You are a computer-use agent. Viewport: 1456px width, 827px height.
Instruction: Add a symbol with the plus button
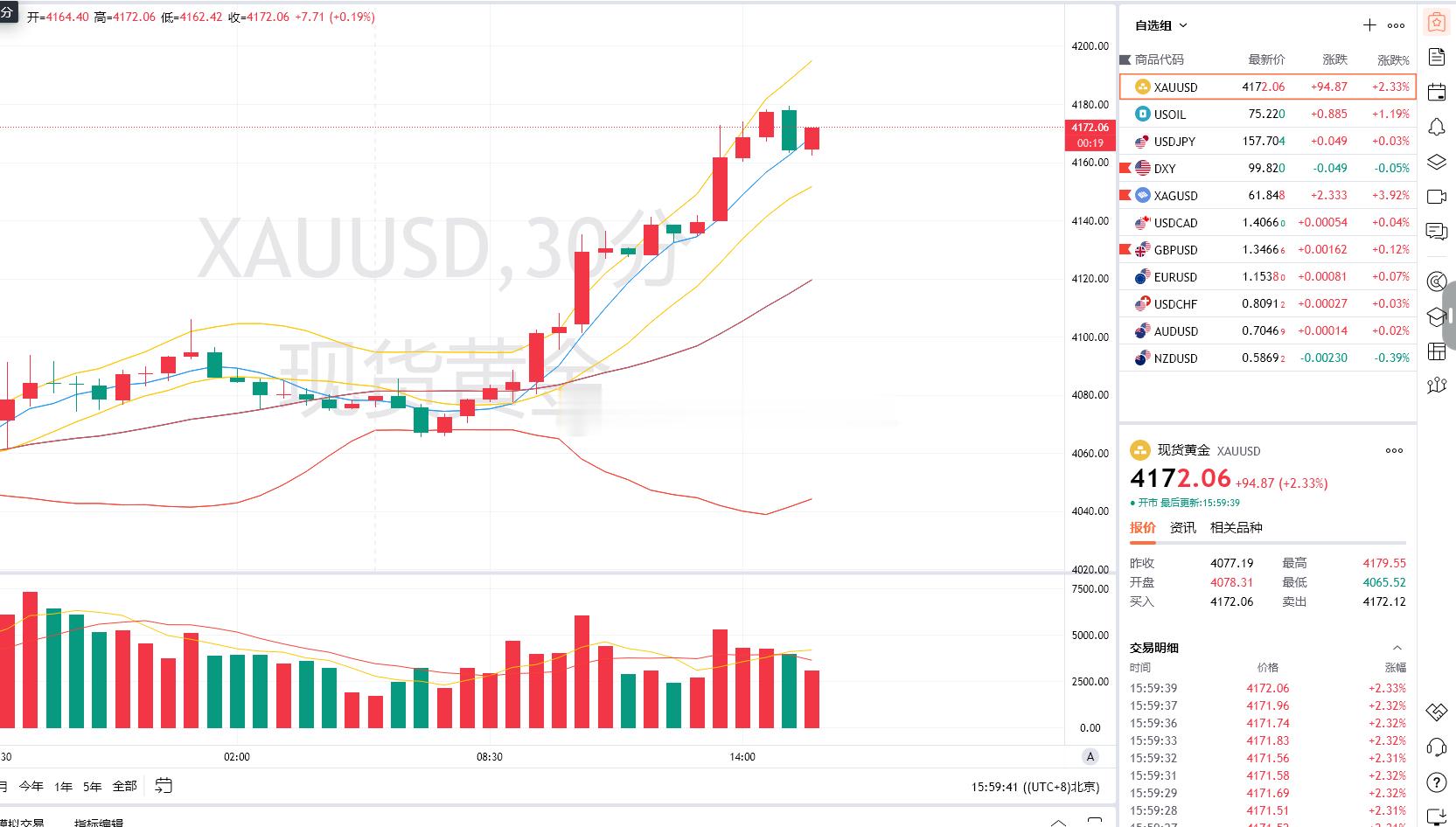(x=1369, y=25)
